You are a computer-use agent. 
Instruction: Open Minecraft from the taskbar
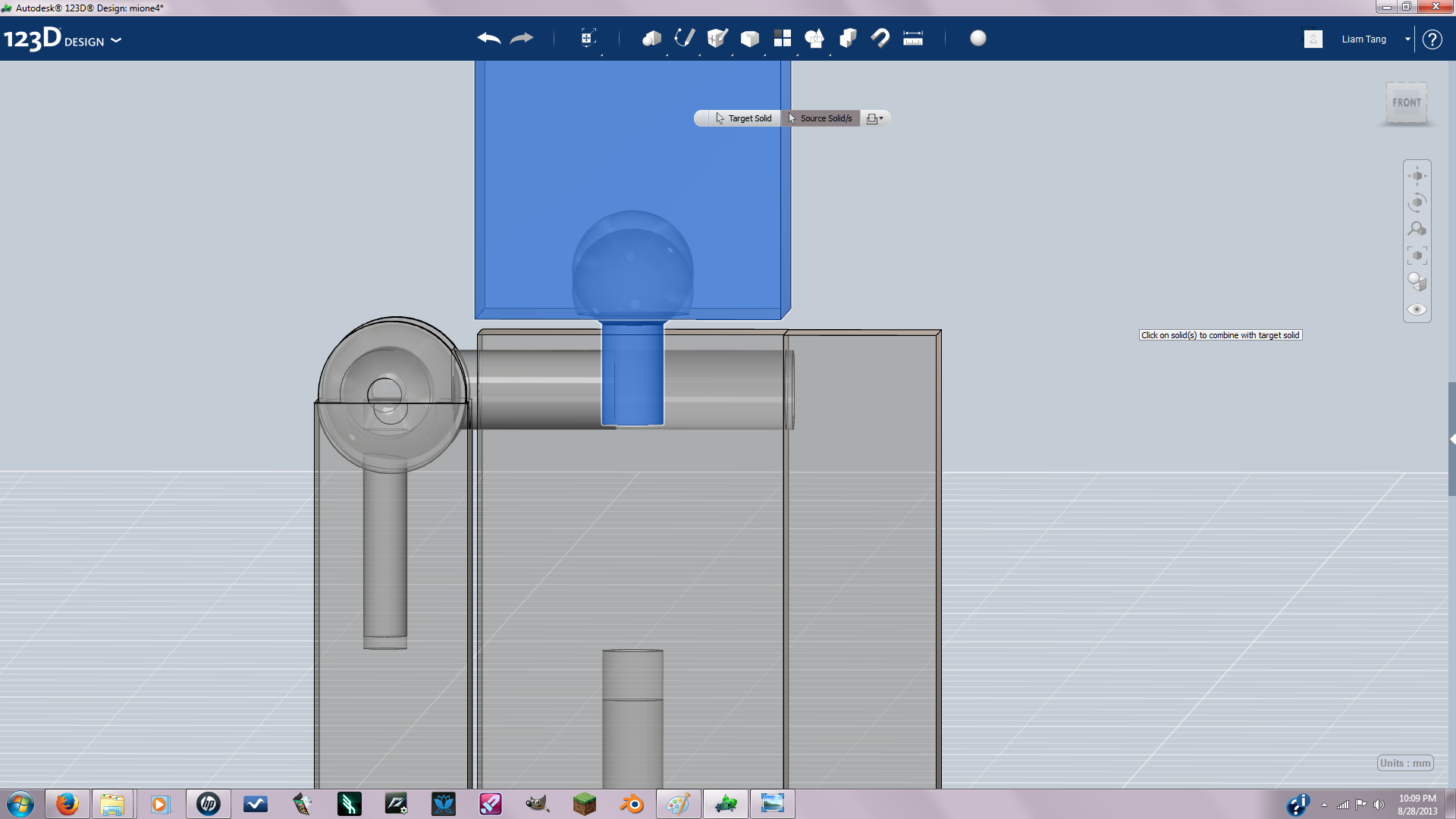(x=584, y=804)
